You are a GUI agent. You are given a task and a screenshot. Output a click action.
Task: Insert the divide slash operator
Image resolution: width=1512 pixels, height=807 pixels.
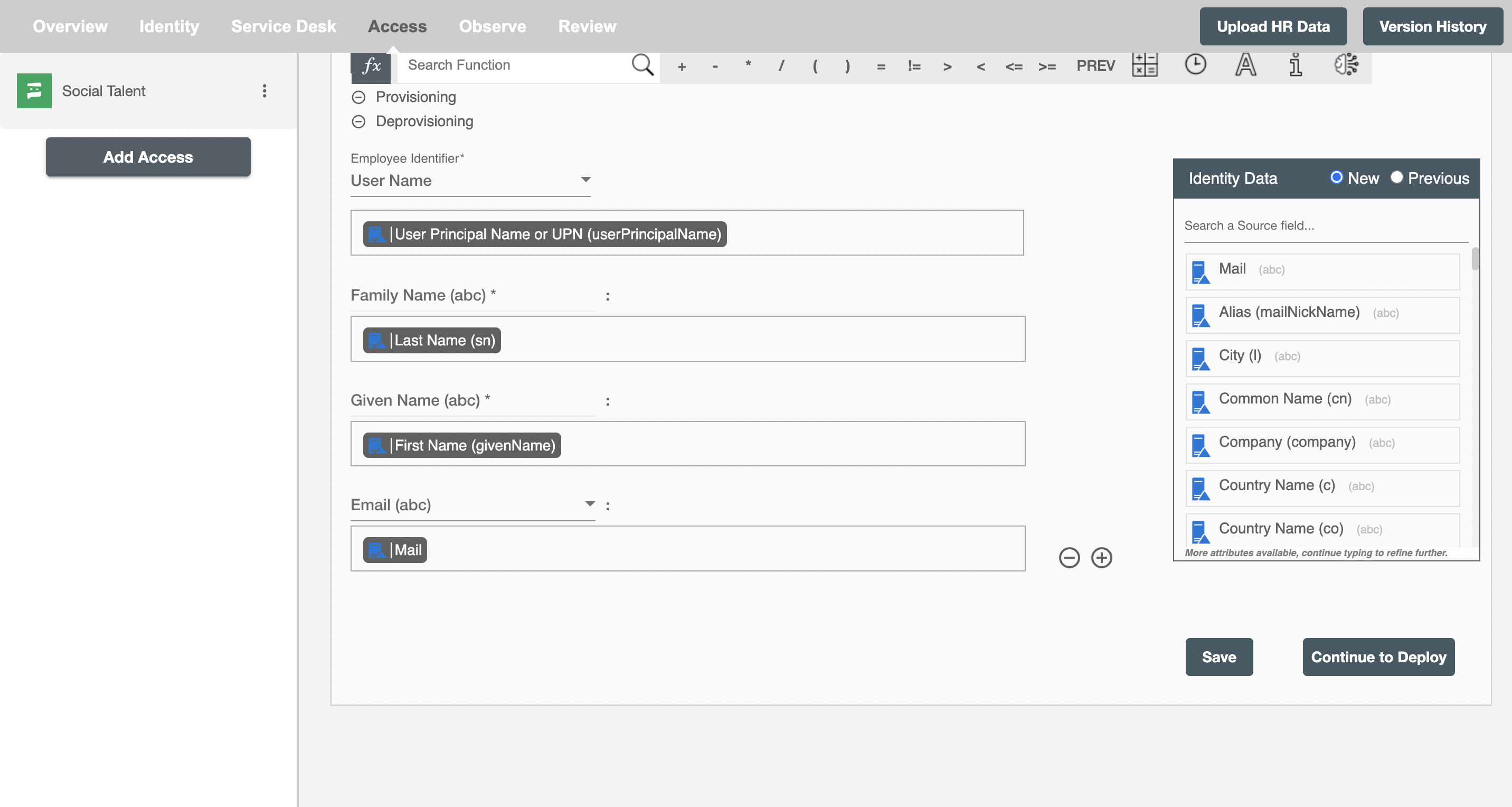pos(781,67)
